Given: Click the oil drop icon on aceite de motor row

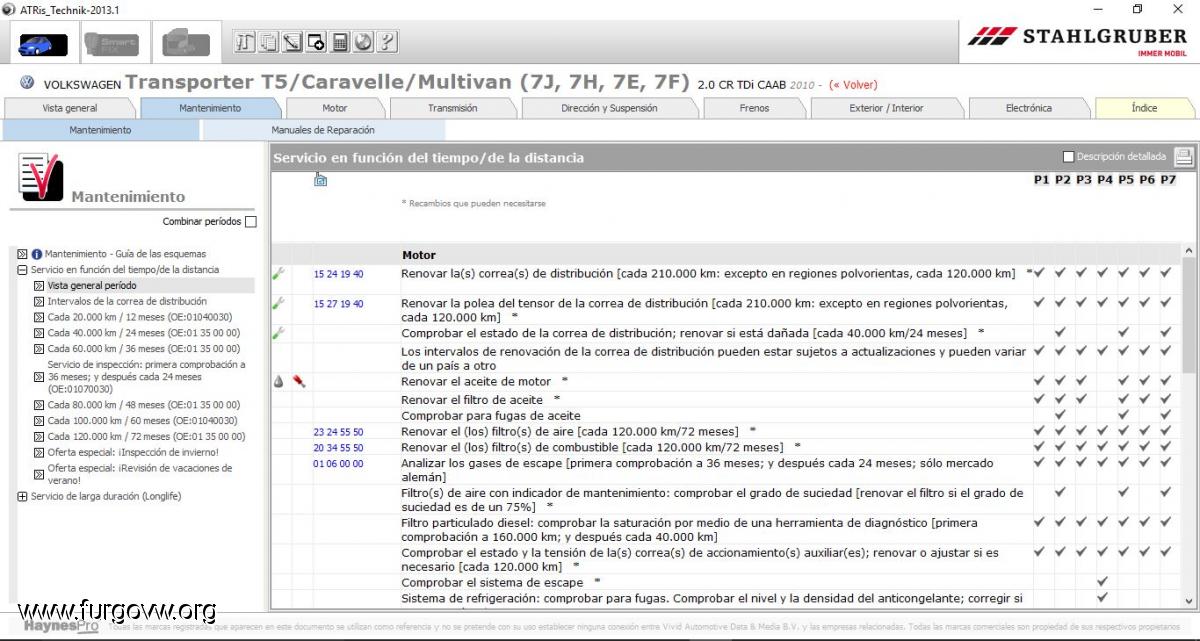Looking at the screenshot, I should tap(278, 382).
